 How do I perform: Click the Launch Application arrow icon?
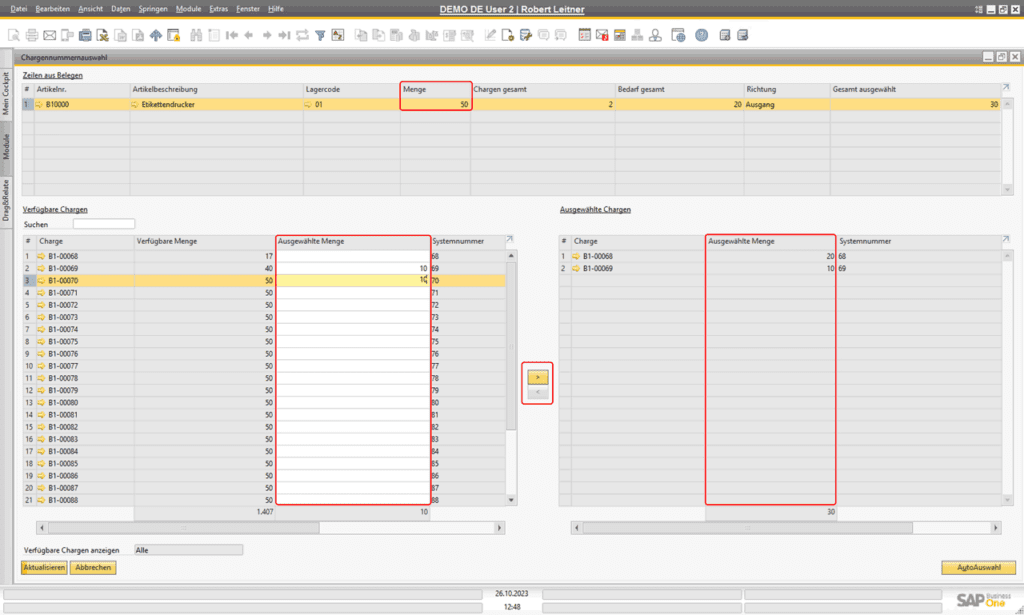[x=155, y=35]
